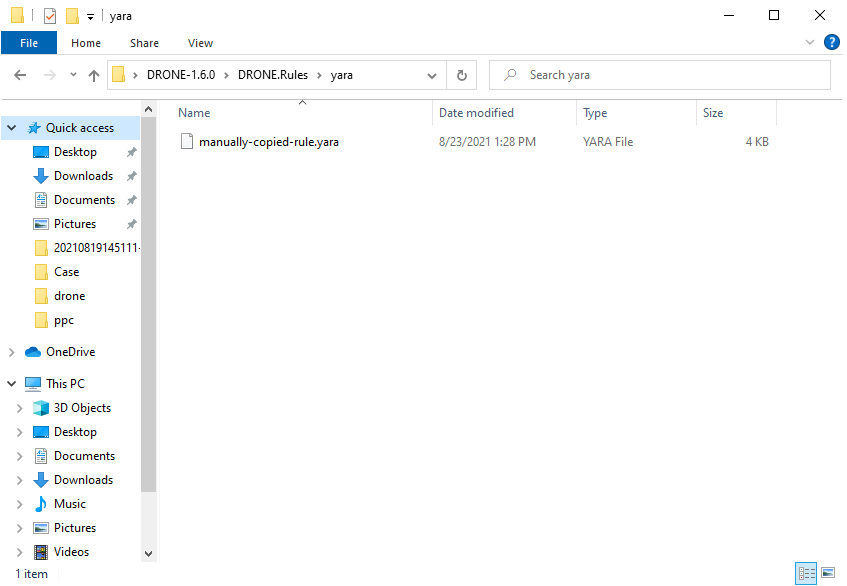
Task: Expand the This PC Music folder
Action: 20,503
